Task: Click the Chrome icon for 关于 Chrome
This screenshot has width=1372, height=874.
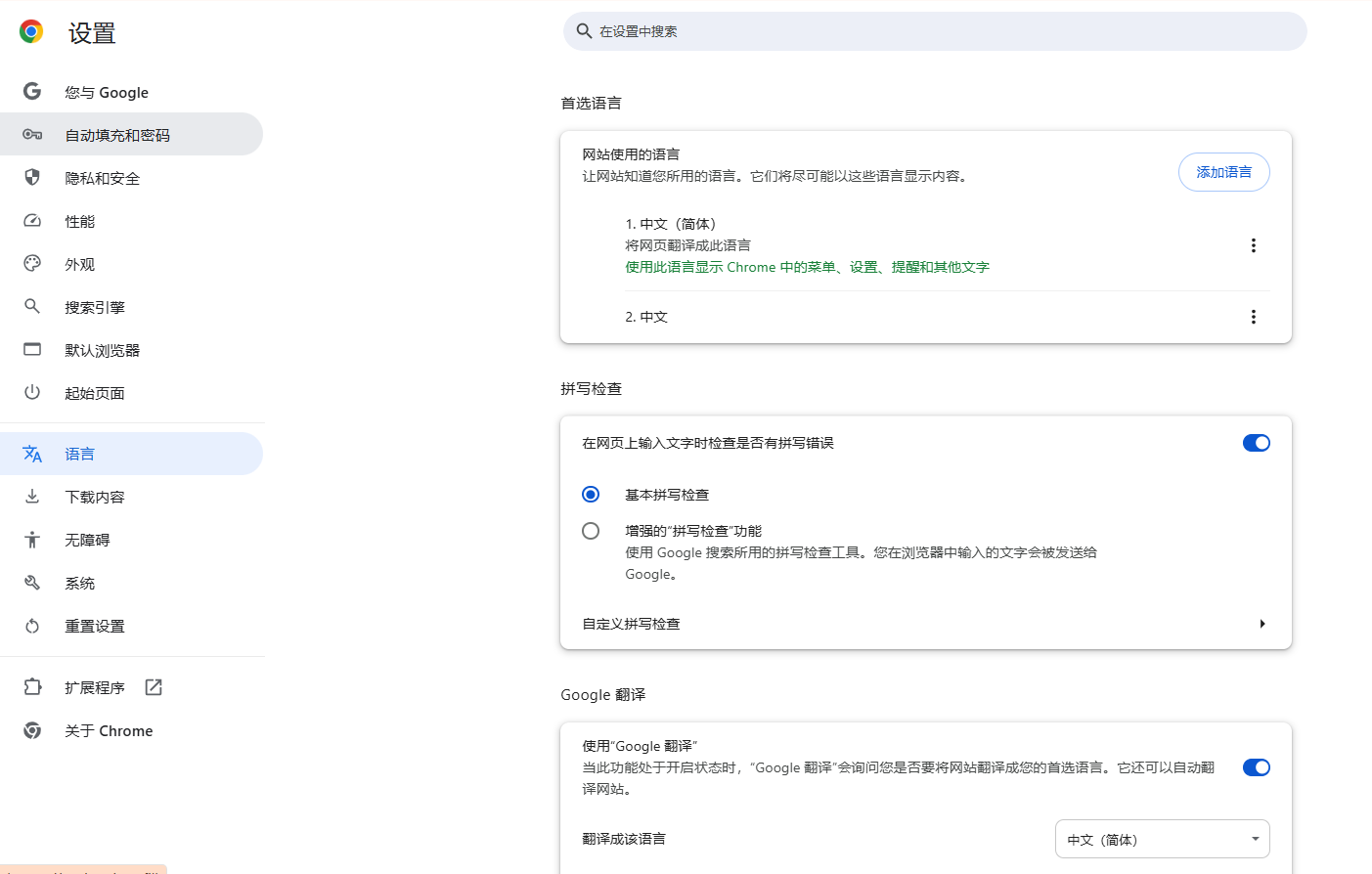Action: pyautogui.click(x=32, y=730)
